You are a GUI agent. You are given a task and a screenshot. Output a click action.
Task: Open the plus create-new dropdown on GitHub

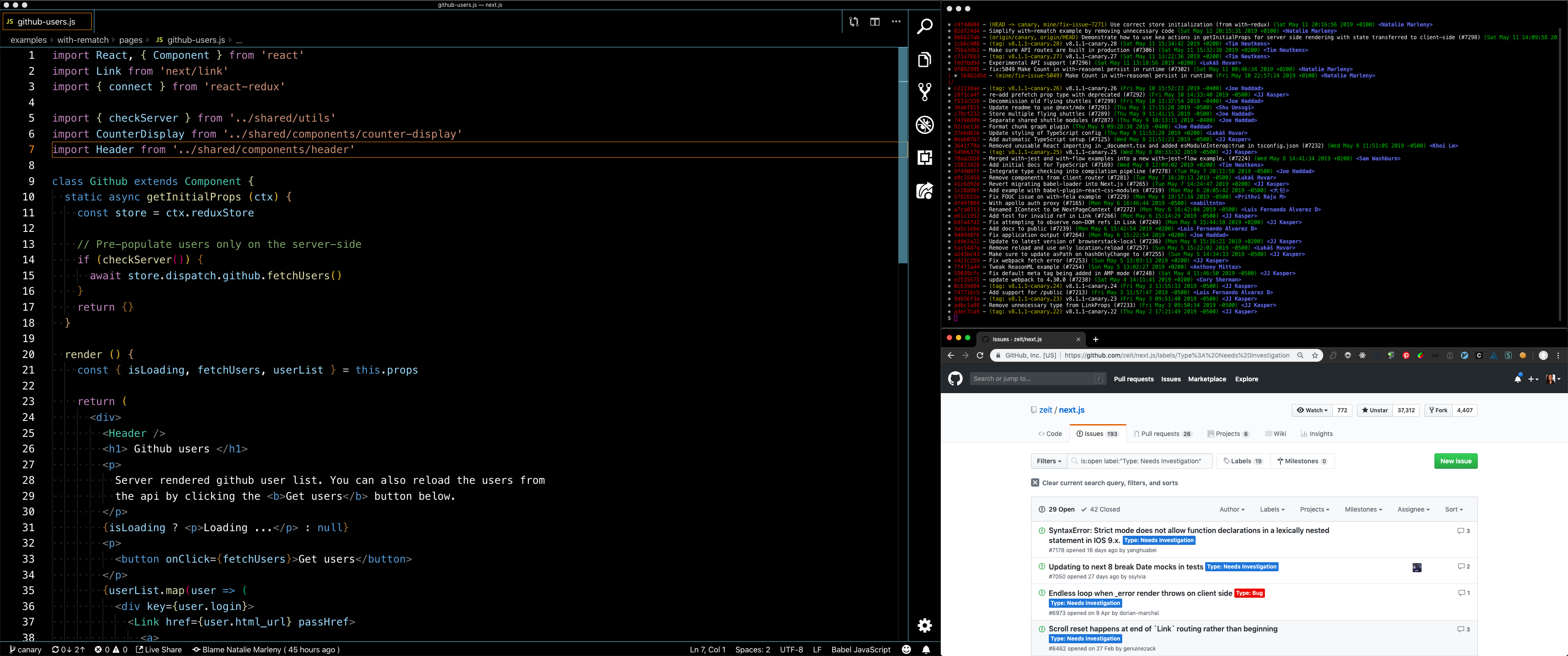pos(1533,379)
